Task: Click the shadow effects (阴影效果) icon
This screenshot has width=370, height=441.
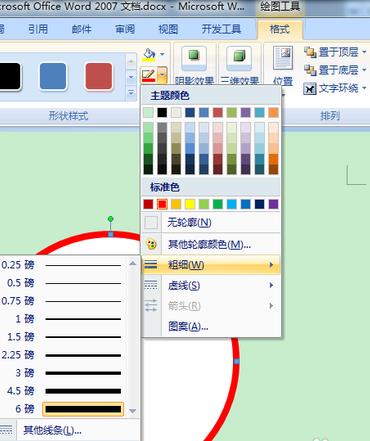Action: [194, 59]
